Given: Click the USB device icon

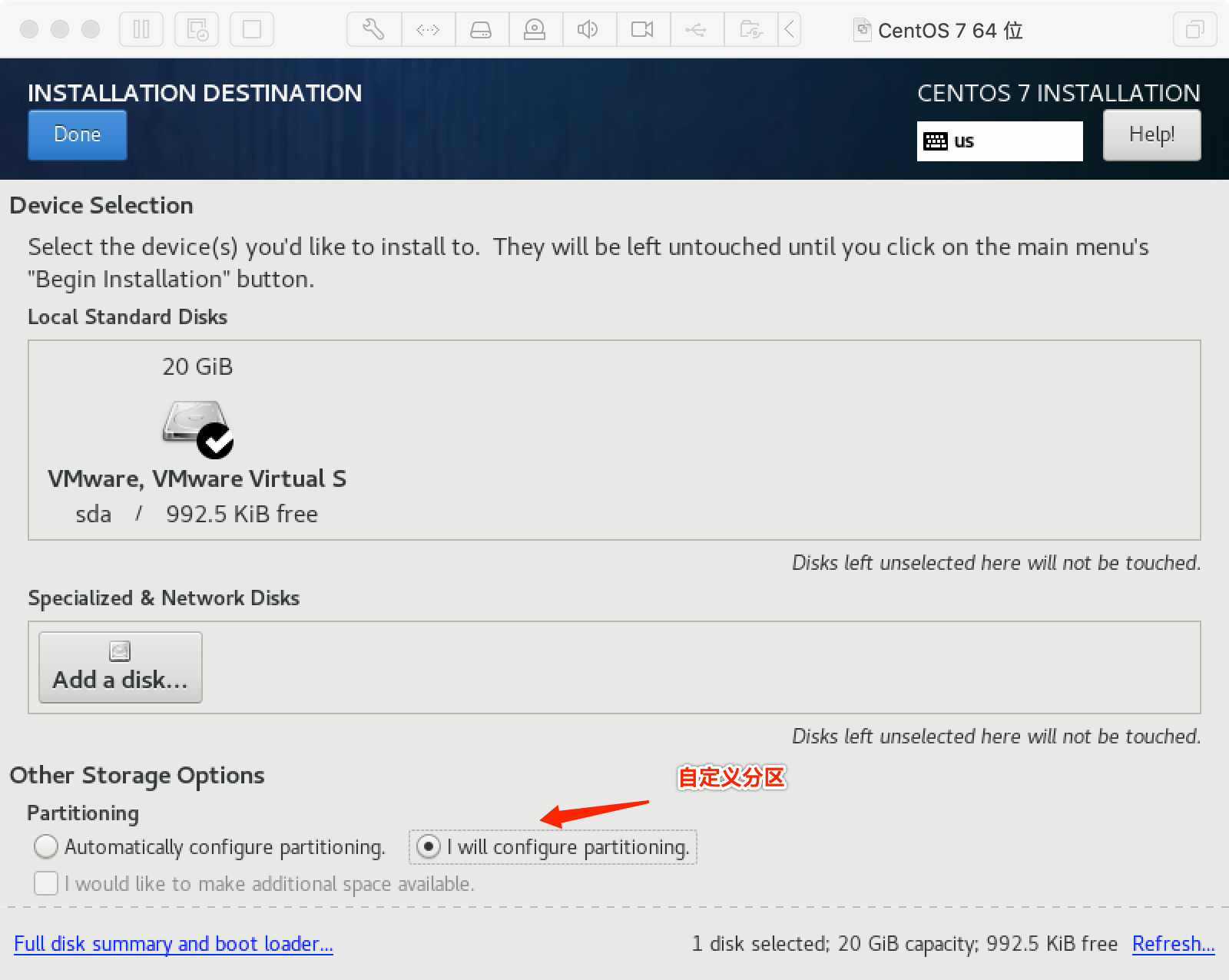Looking at the screenshot, I should click(697, 30).
